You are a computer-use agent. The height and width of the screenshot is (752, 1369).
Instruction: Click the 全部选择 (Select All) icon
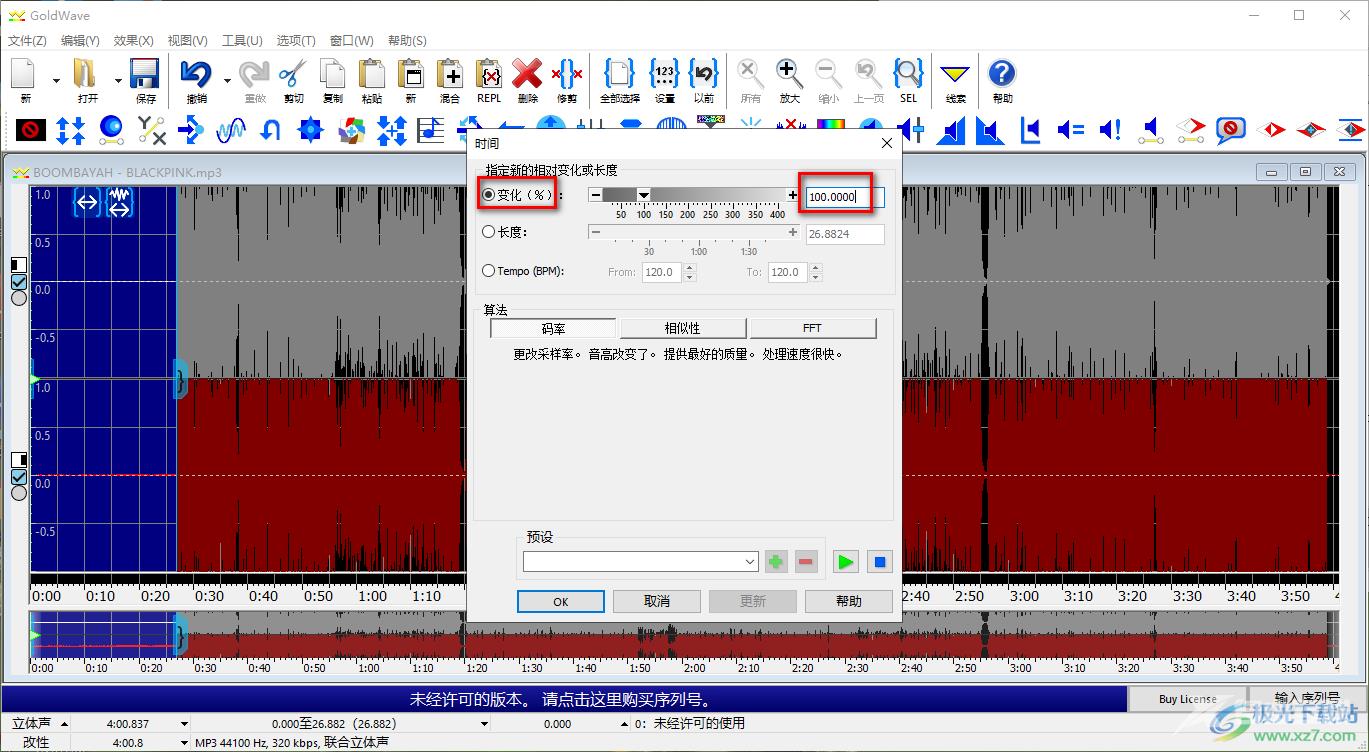tap(620, 74)
